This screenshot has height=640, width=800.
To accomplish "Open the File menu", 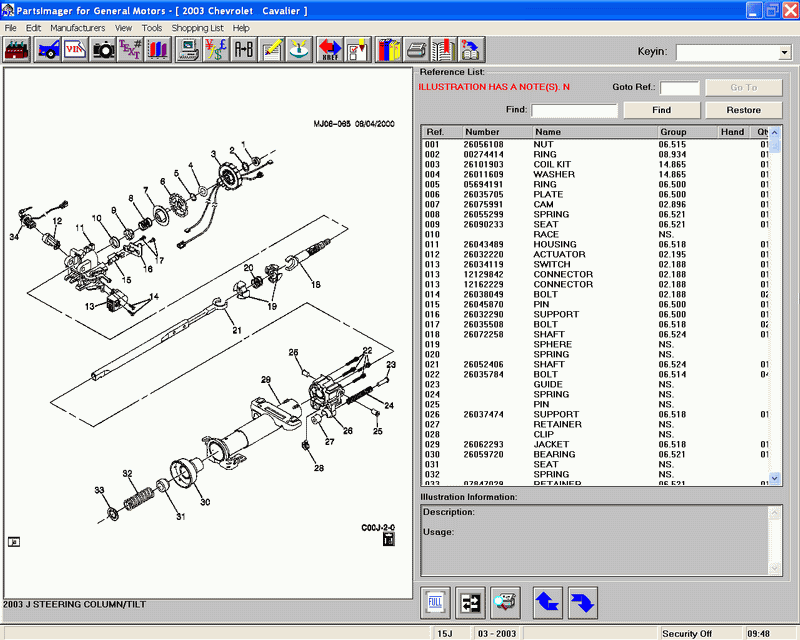I will [x=10, y=28].
